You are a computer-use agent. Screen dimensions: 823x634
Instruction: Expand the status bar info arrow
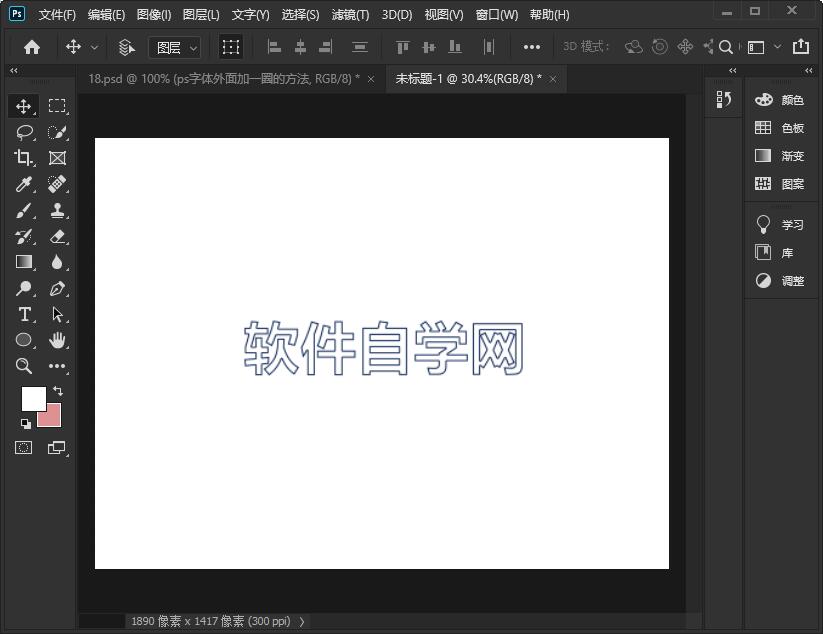(302, 622)
